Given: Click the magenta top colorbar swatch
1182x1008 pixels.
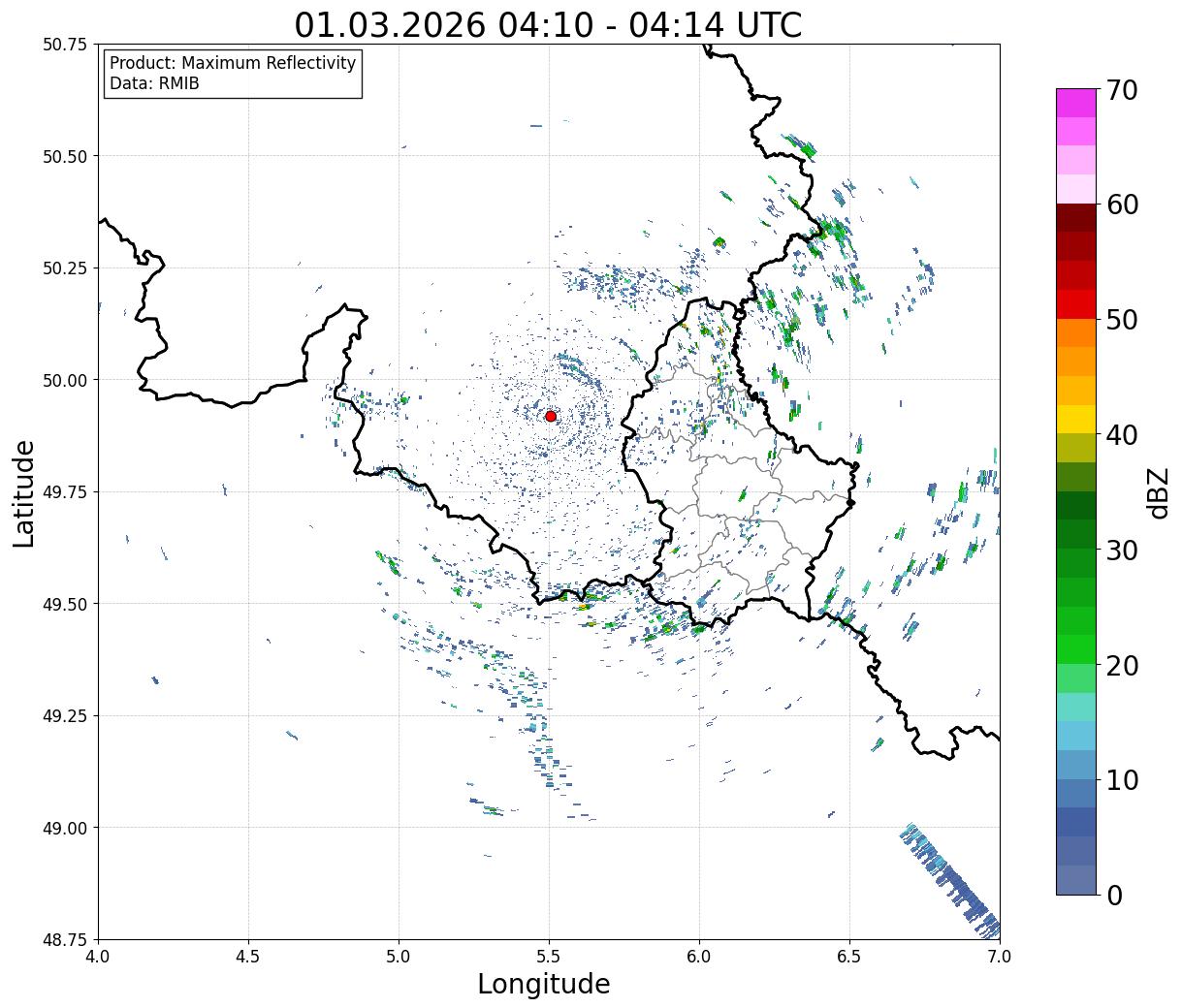Looking at the screenshot, I should (x=1076, y=103).
